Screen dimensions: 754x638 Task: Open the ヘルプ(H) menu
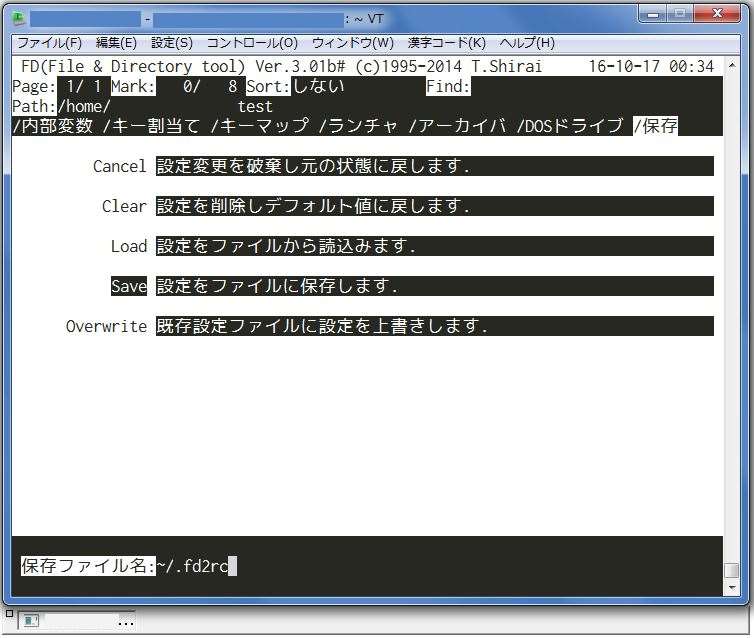tap(527, 43)
